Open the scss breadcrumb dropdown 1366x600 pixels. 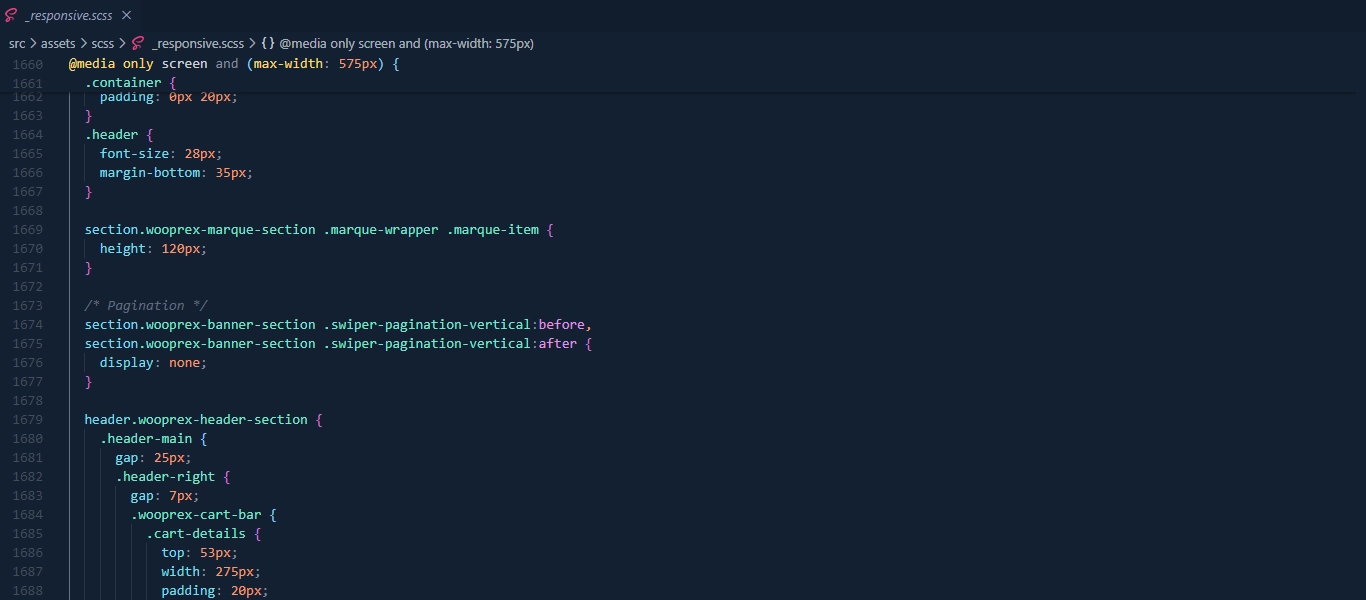point(102,44)
